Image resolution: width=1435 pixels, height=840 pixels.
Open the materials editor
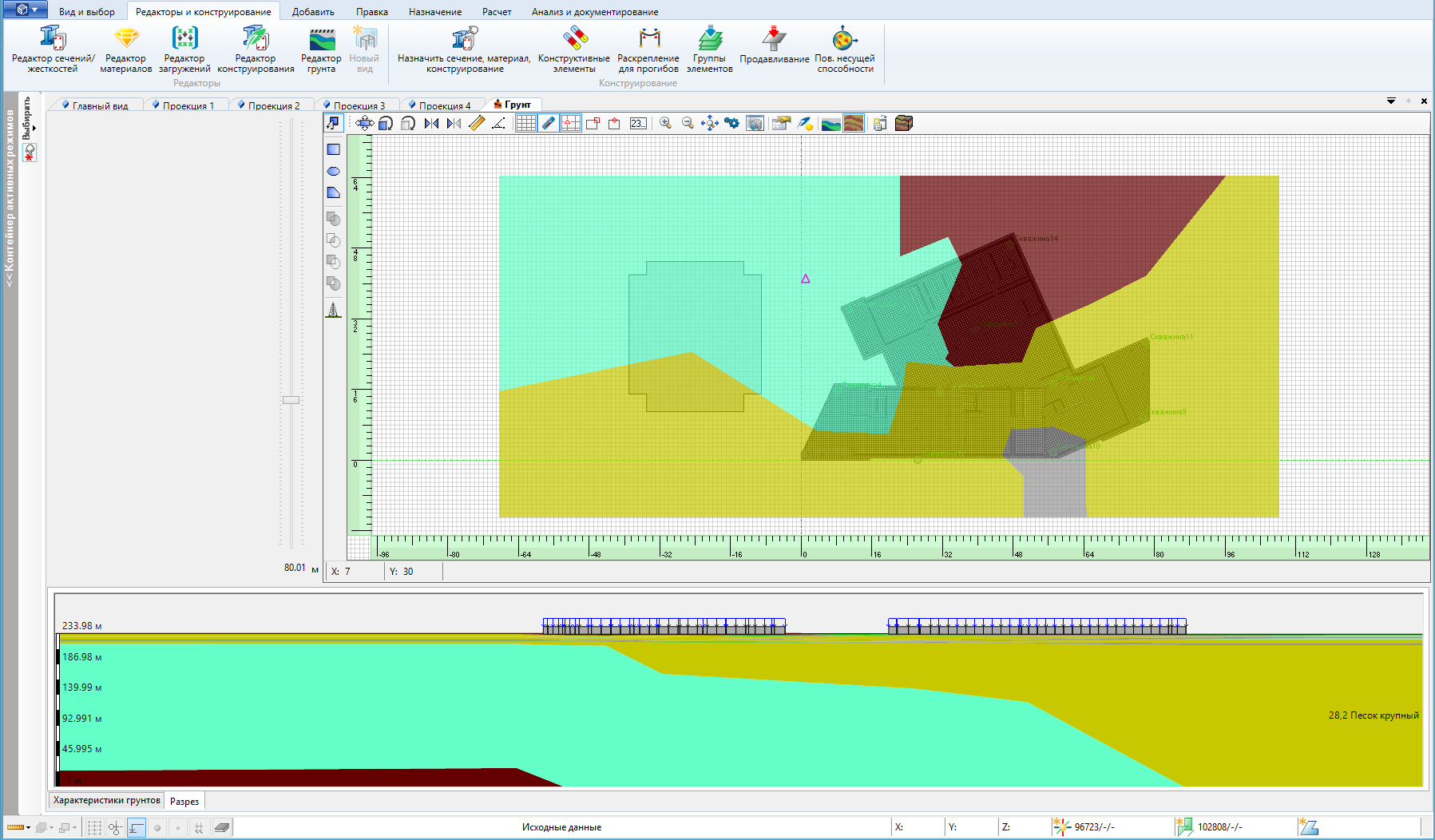click(126, 49)
